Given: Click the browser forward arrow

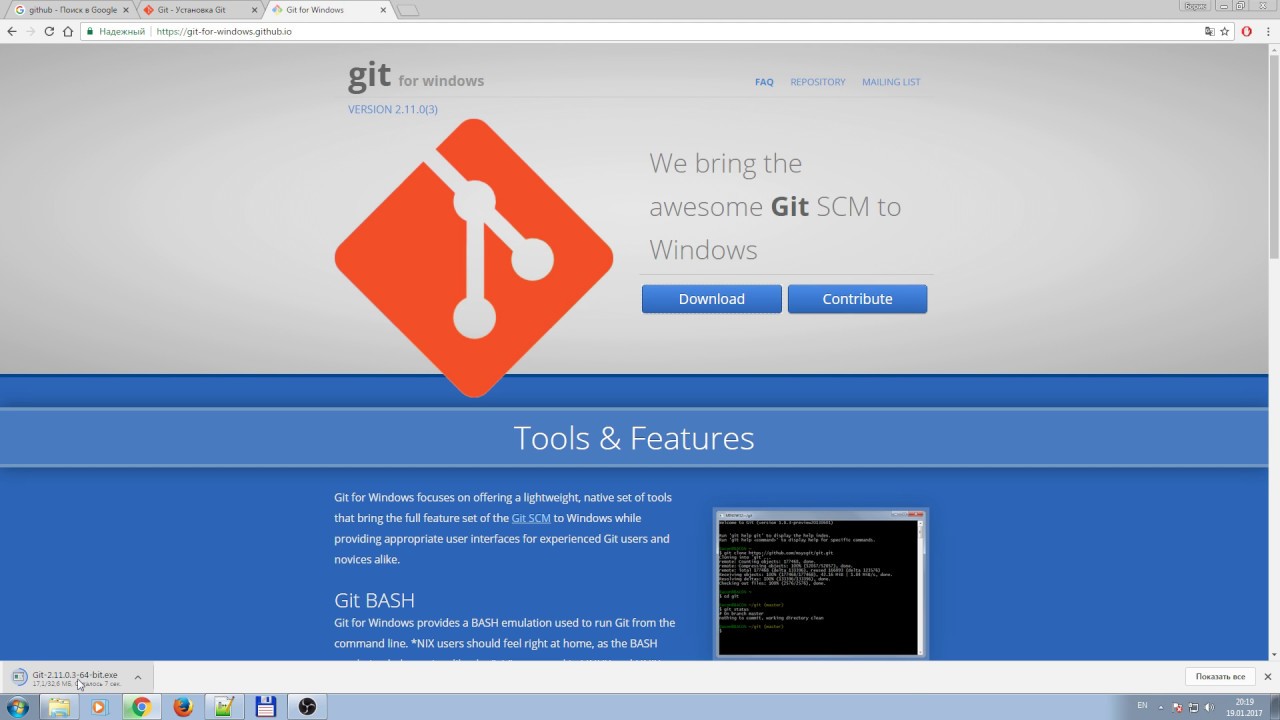Looking at the screenshot, I should 31,31.
